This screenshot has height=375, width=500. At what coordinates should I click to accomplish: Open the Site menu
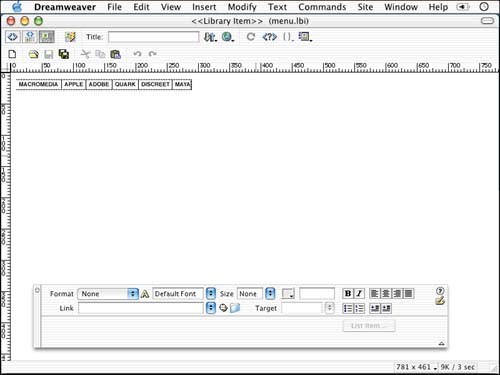coord(365,7)
